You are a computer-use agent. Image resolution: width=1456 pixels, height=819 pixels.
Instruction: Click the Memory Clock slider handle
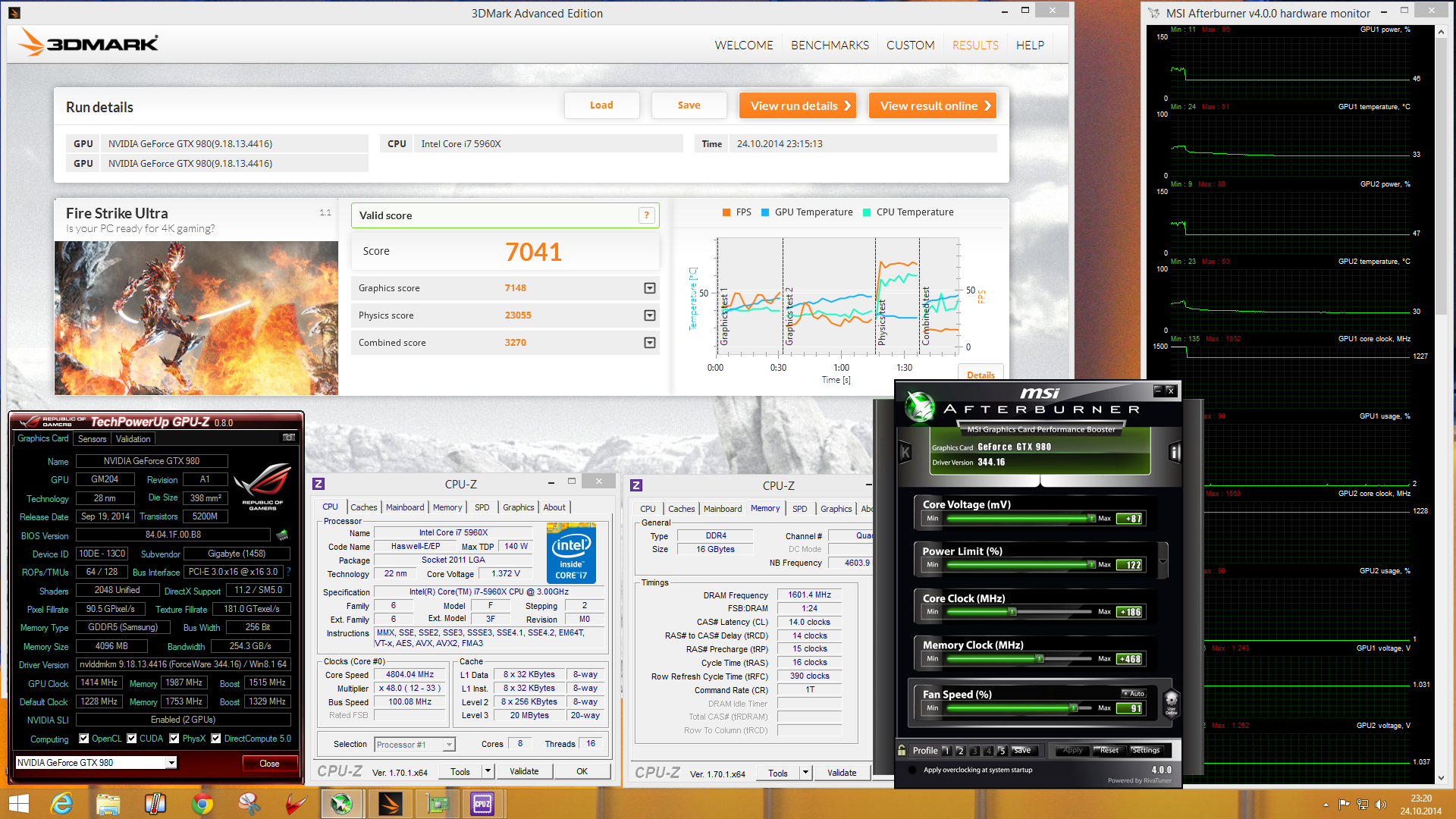coord(1040,658)
